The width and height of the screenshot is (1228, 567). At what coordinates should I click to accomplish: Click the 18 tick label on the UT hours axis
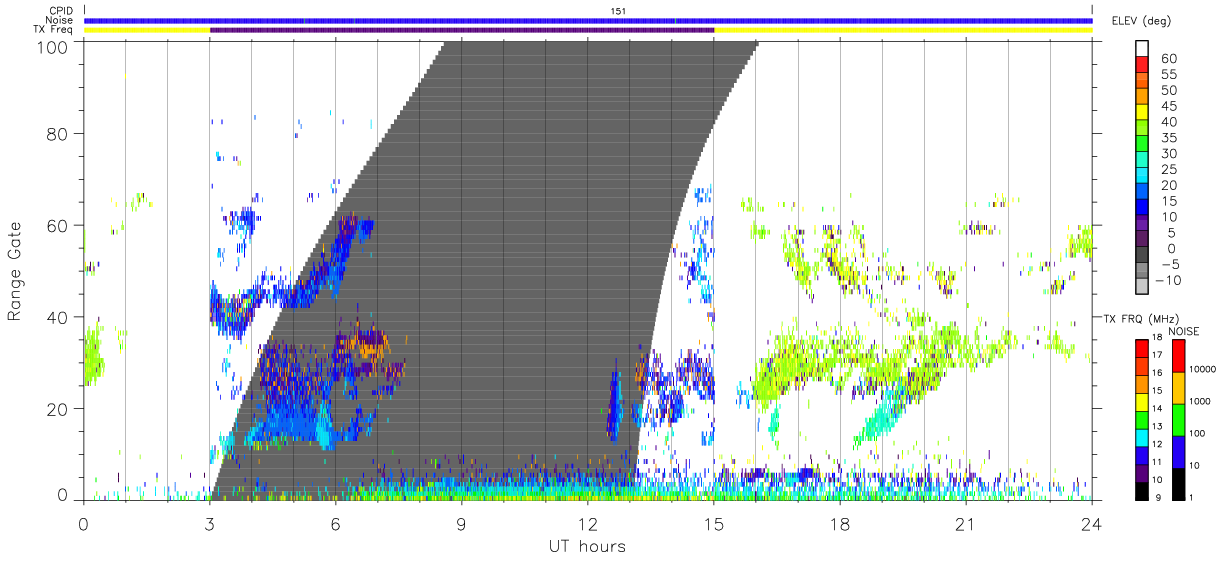(x=840, y=524)
